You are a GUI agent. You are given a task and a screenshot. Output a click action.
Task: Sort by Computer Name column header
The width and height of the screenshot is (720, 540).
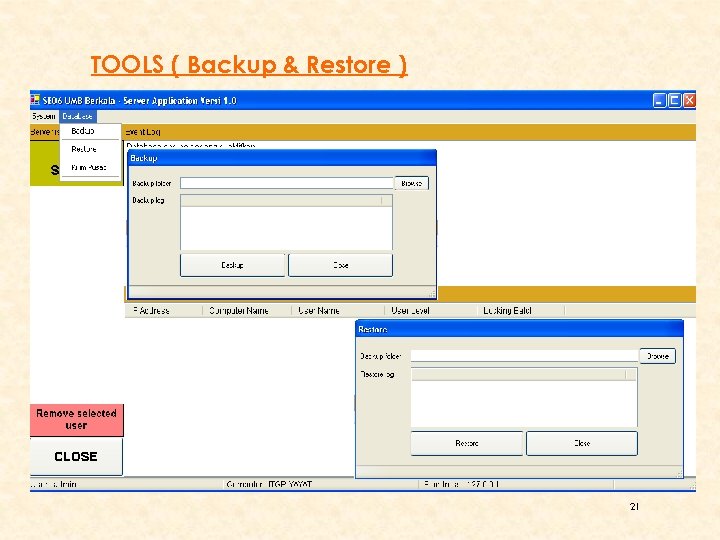[247, 311]
